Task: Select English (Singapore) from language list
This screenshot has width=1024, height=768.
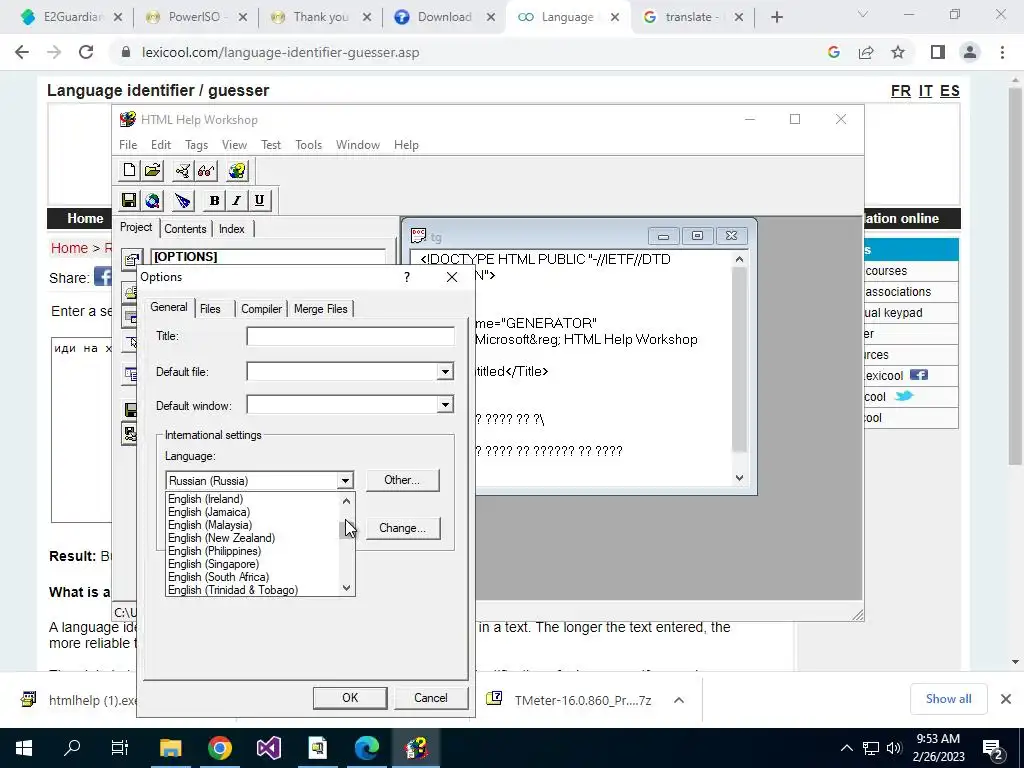Action: 253,564
